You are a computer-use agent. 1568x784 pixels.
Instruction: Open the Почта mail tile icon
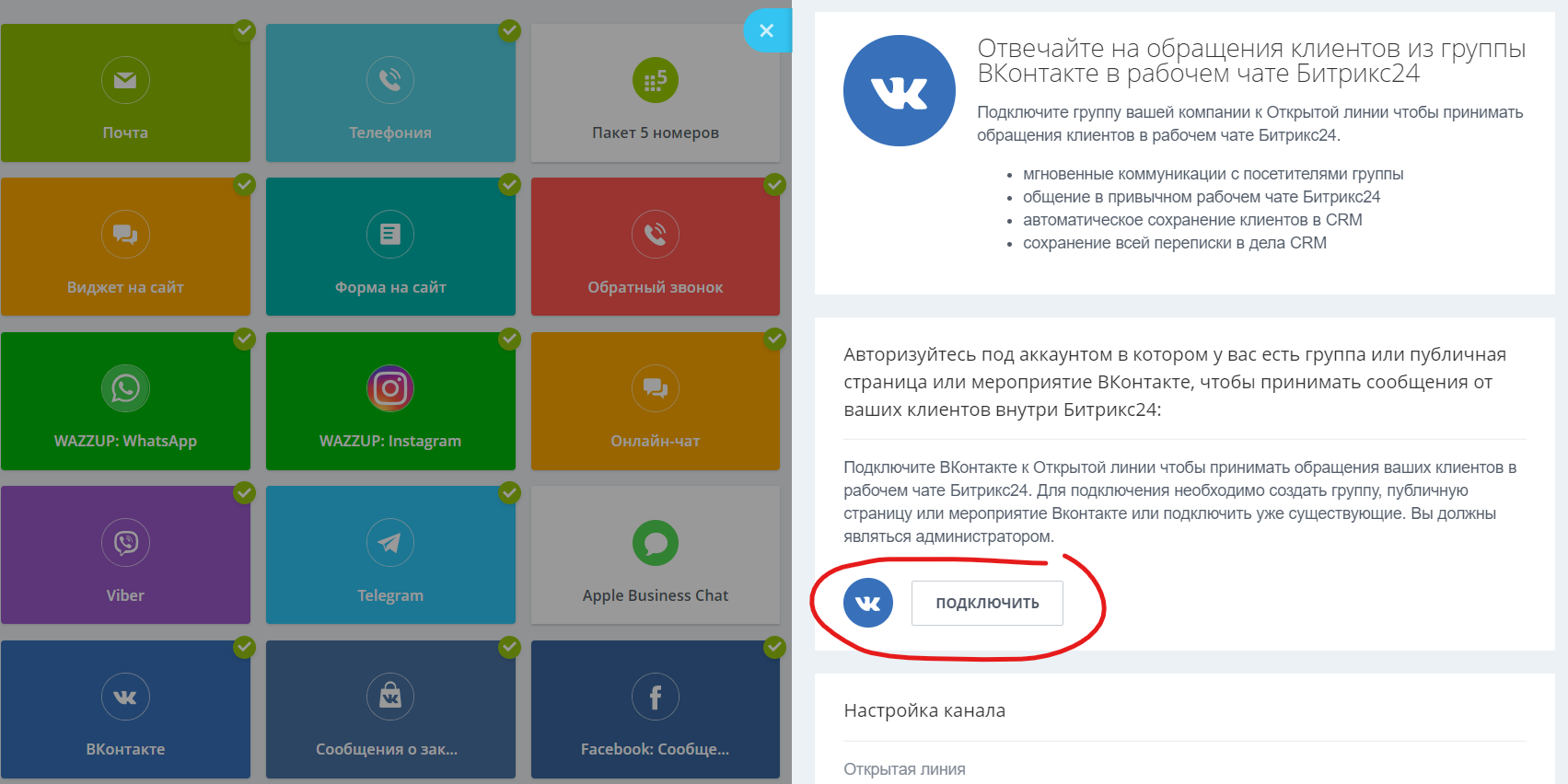[125, 80]
